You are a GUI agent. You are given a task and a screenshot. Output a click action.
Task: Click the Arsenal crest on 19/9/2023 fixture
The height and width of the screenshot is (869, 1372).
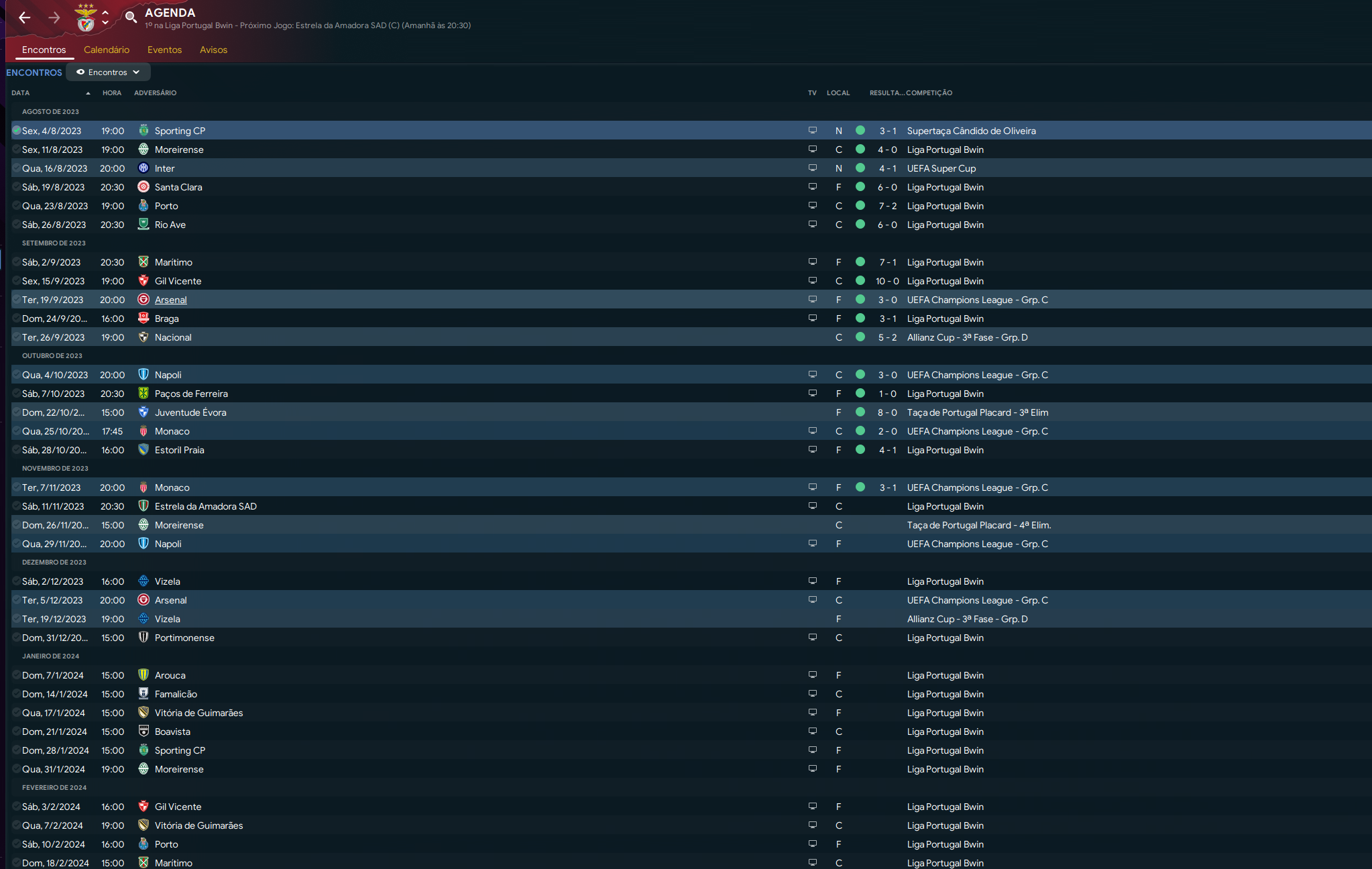coord(144,300)
